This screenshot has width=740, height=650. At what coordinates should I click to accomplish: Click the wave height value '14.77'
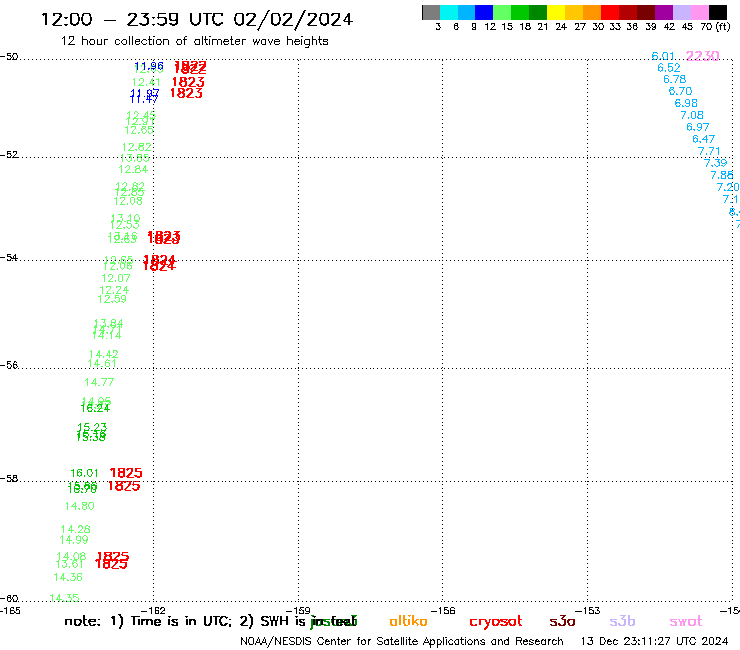(99, 382)
